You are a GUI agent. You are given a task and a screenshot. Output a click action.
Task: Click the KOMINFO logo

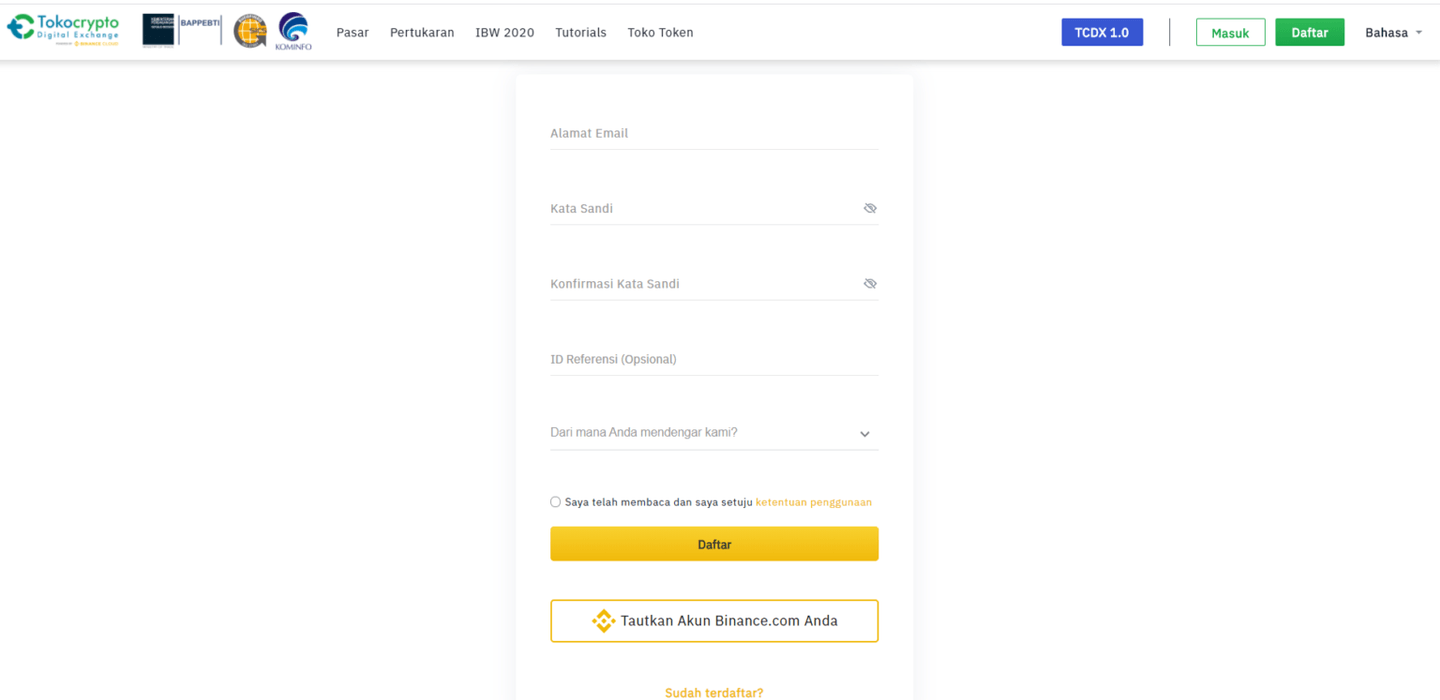pos(292,30)
